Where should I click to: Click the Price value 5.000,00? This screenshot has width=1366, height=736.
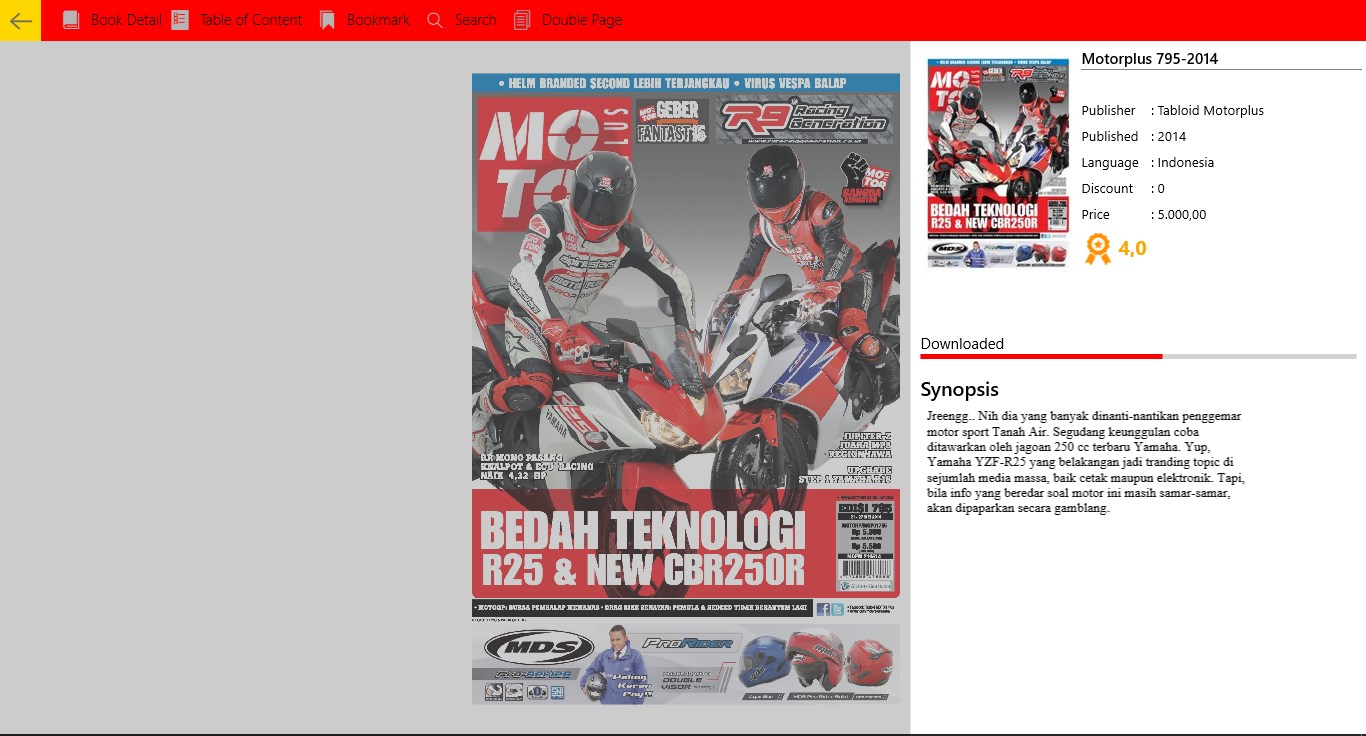pos(1182,215)
